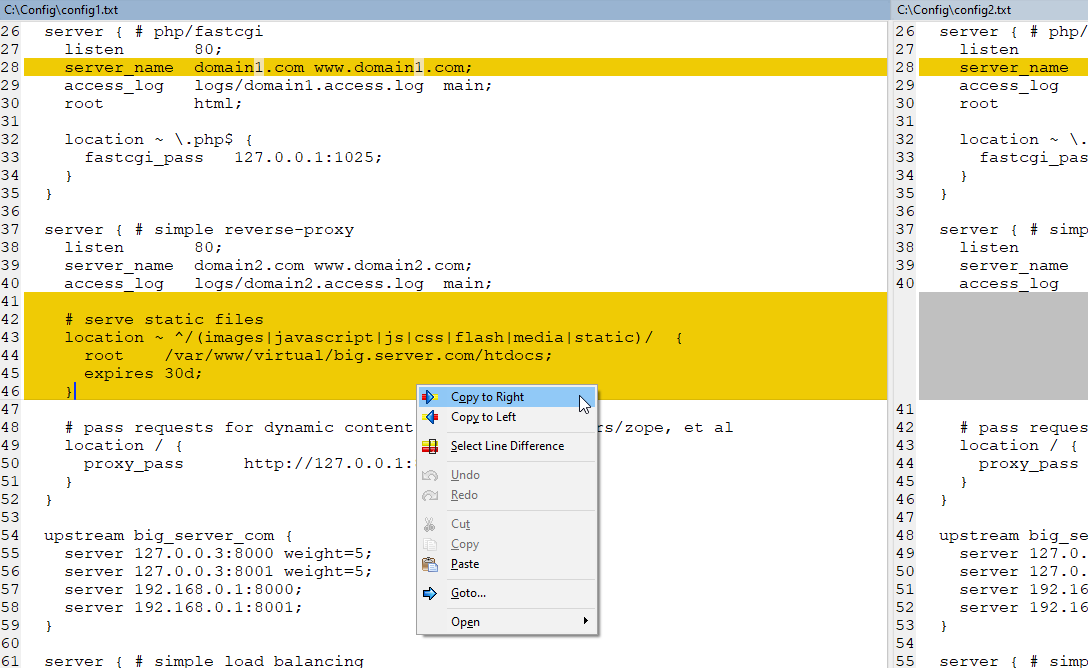Expand the Open submenu arrow
Screen dimensions: 1088x668
pos(586,622)
